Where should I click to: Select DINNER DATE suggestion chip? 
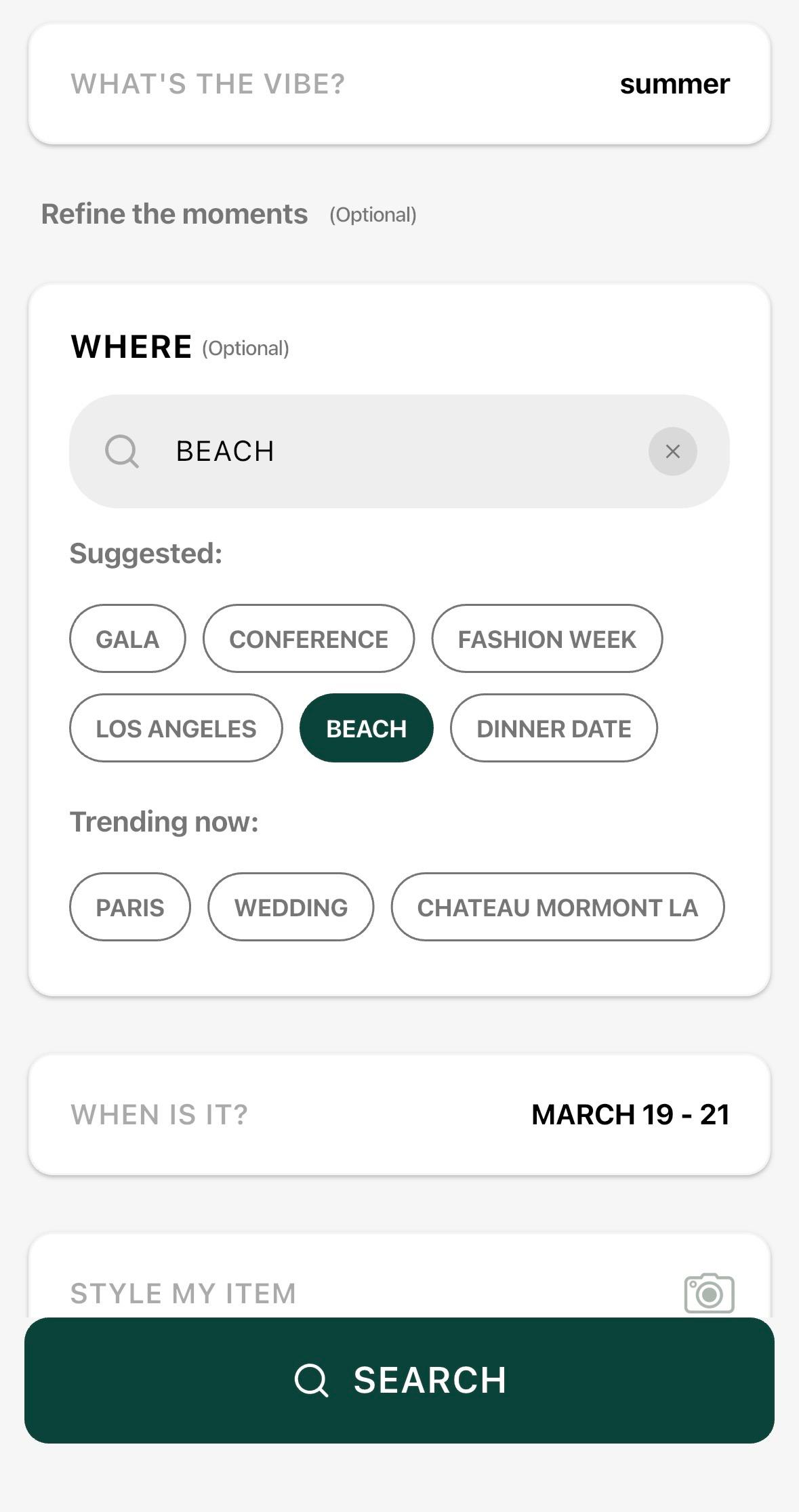[x=554, y=728]
